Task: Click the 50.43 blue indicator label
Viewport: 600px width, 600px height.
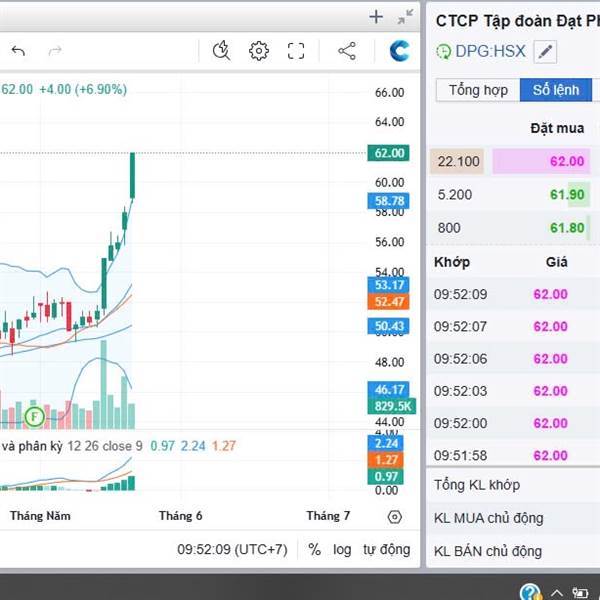Action: pos(388,326)
